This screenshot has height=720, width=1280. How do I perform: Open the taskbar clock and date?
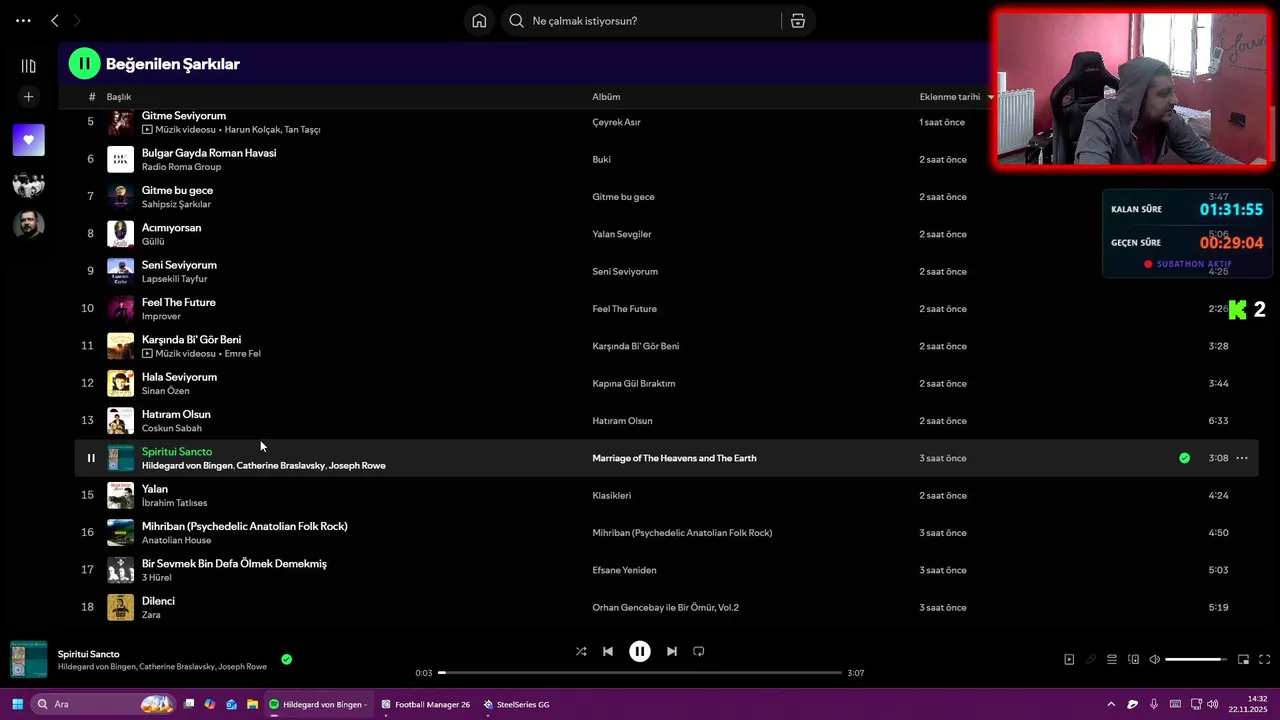point(1250,704)
